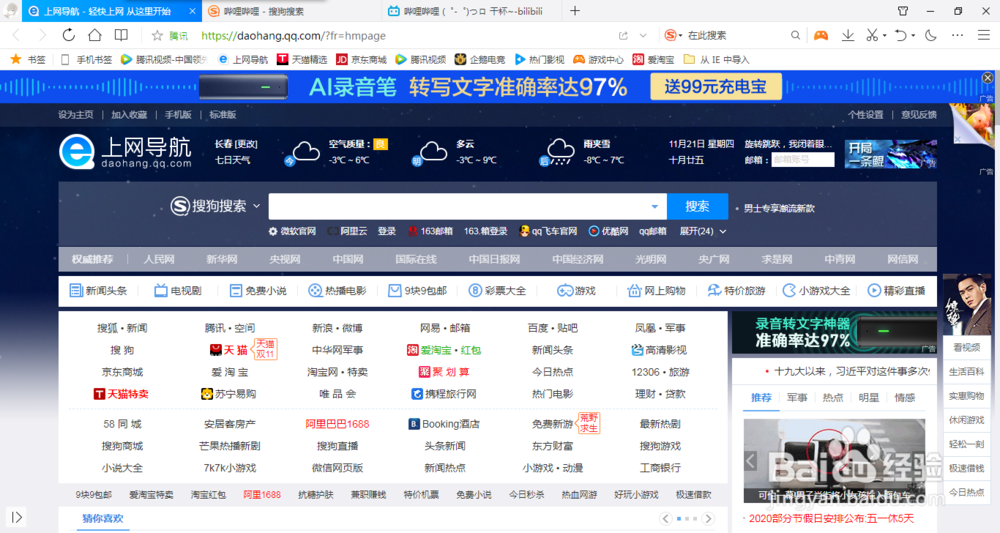1000x533 pixels.
Task: Open 热播电影 category icon link
Action: 337,291
